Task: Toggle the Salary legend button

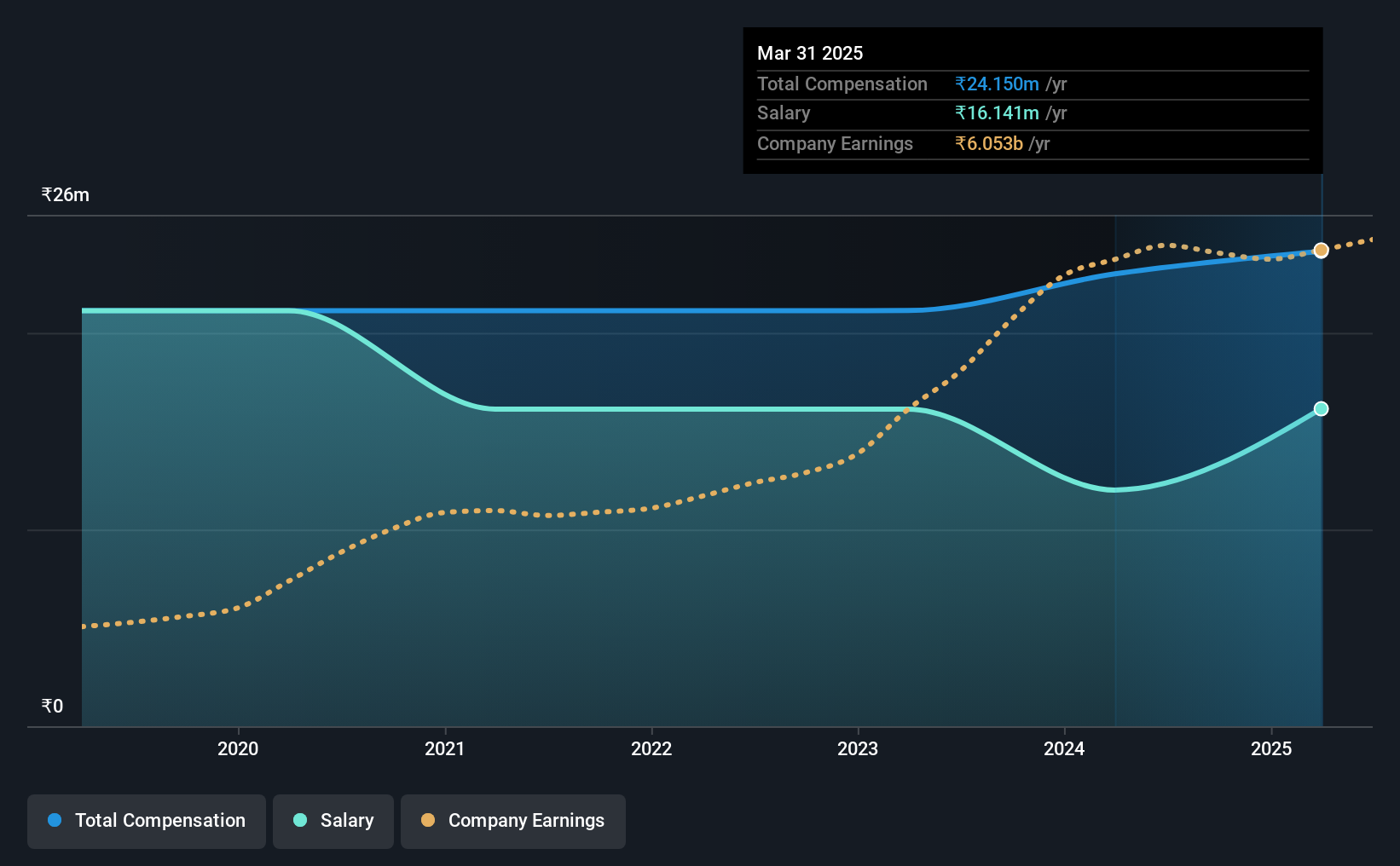Action: click(333, 821)
